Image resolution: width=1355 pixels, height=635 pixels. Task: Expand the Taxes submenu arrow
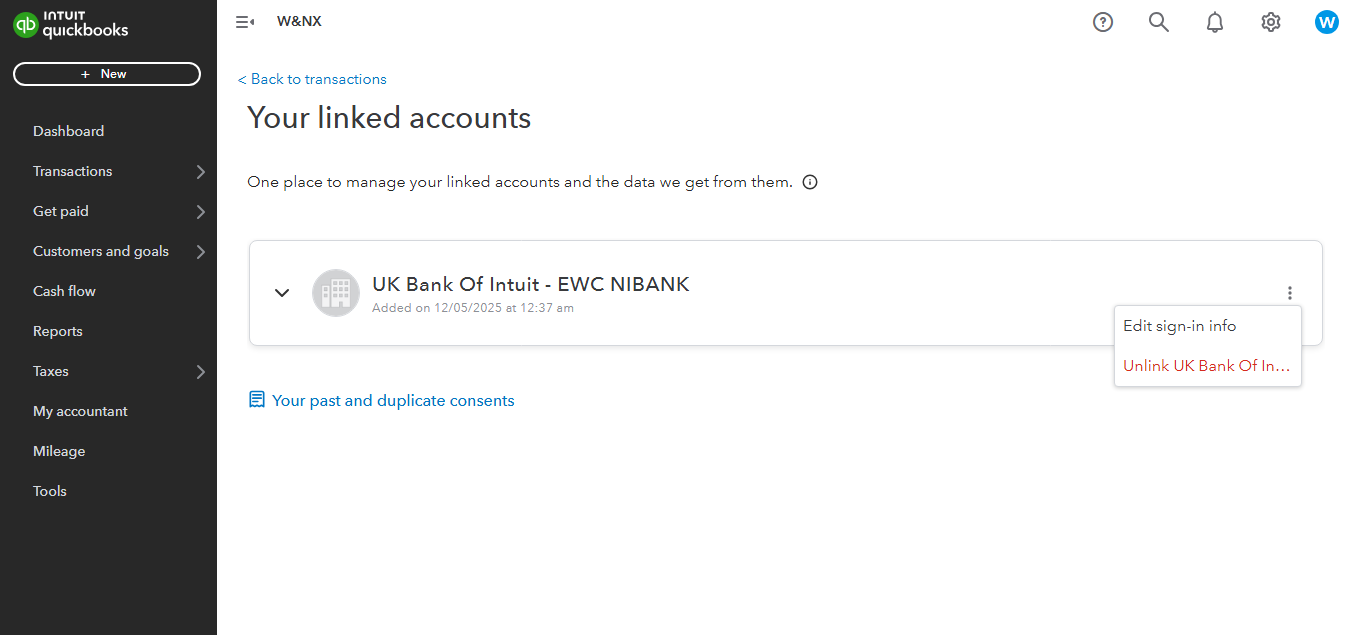point(201,372)
